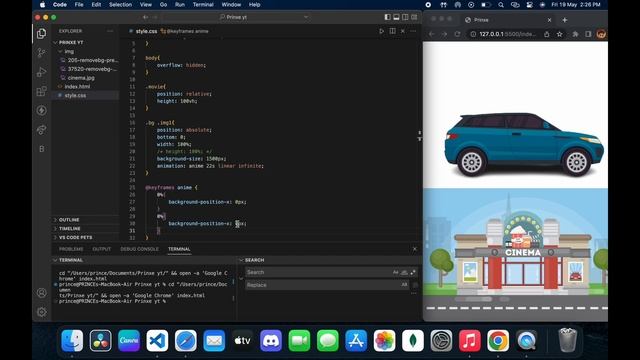The image size is (640, 360).
Task: Switch to the OUTPUT tab
Action: (x=102, y=249)
